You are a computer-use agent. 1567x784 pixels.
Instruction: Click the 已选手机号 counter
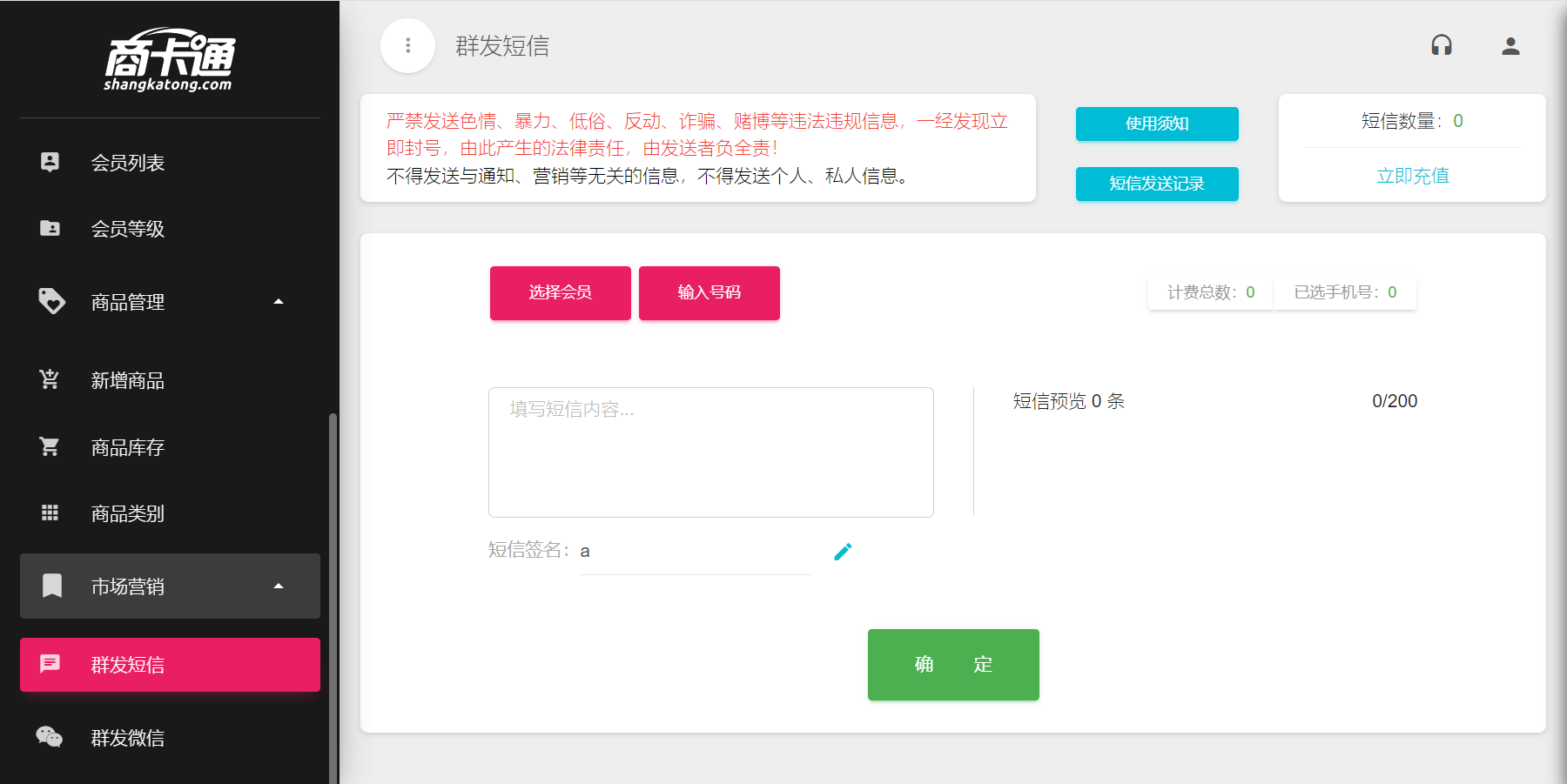1345,292
